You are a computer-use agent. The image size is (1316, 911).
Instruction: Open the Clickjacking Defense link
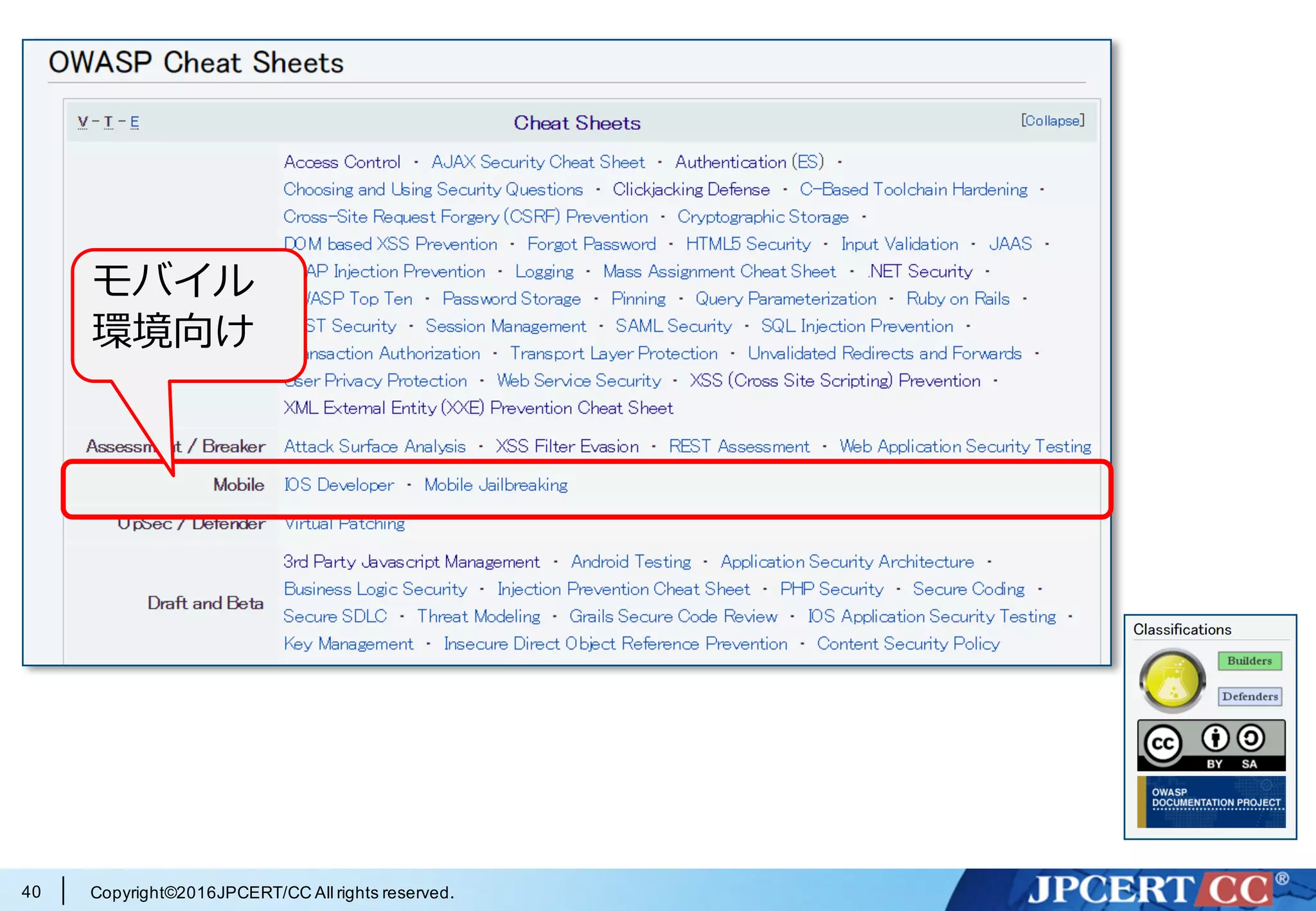691,190
